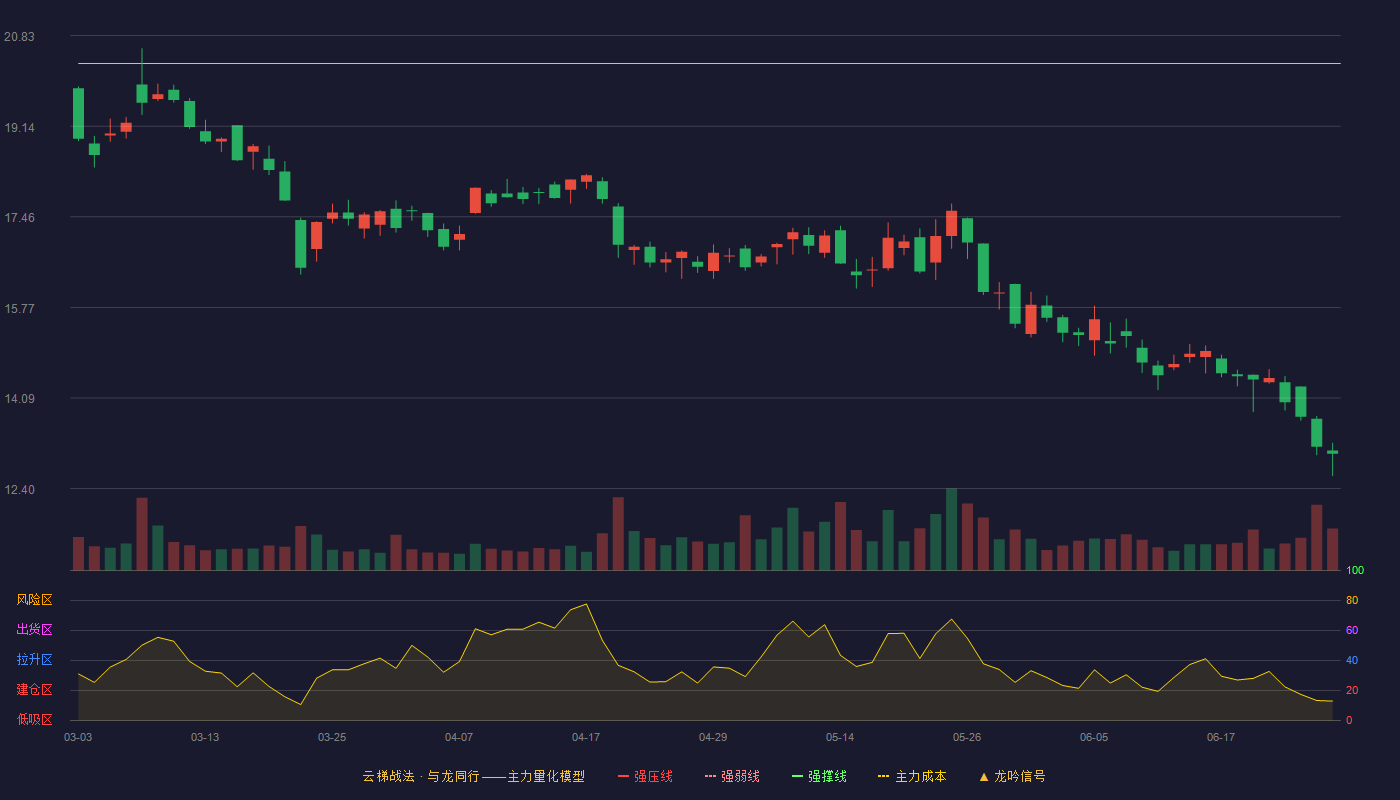1400x800 pixels.
Task: Toggle the 强撑线 legend series
Action: pos(819,776)
